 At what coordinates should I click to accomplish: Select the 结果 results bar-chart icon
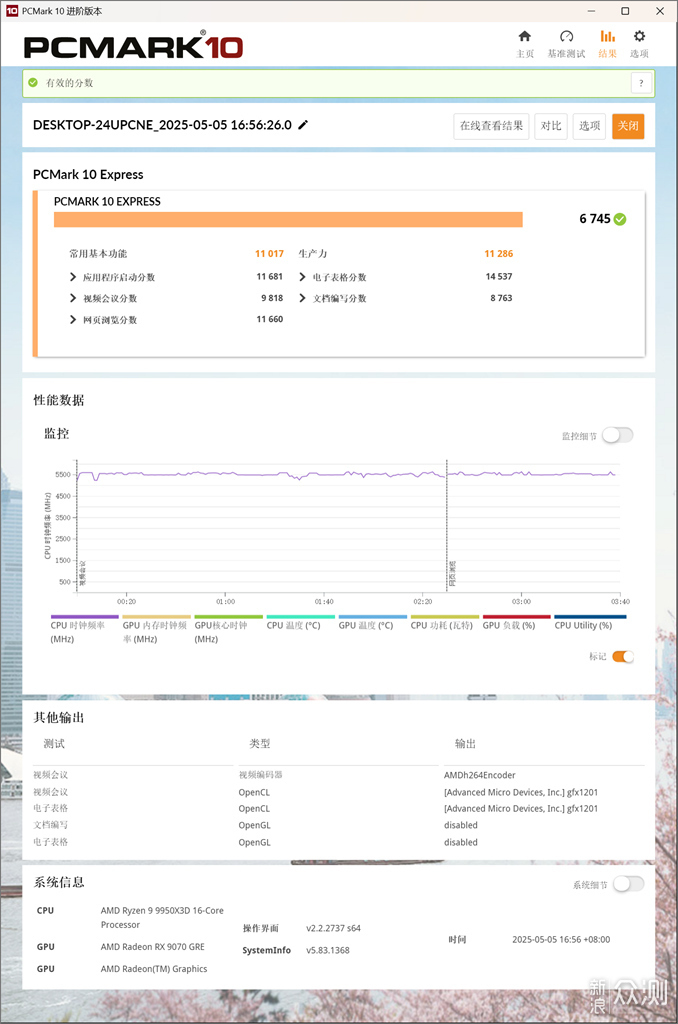(x=607, y=37)
